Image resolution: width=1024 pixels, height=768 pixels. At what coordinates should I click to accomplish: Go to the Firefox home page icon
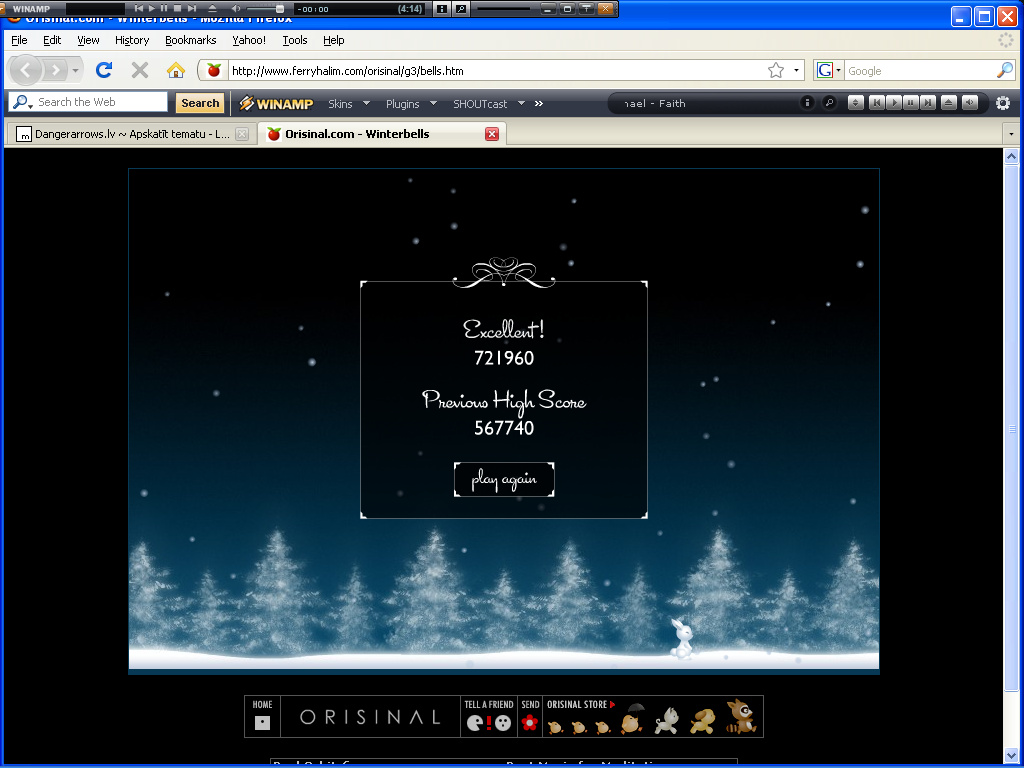click(175, 70)
